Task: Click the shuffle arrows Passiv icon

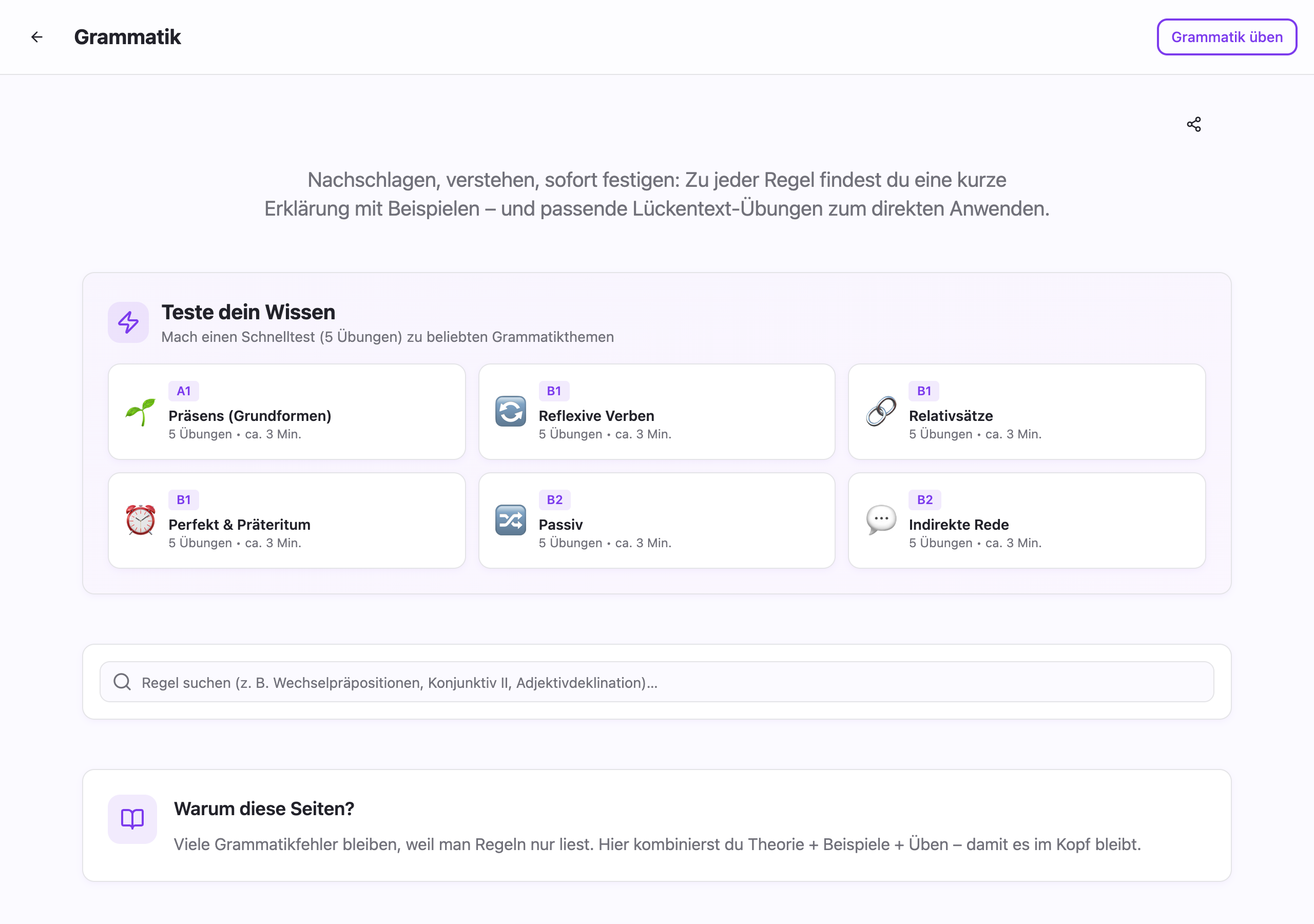Action: (x=510, y=520)
